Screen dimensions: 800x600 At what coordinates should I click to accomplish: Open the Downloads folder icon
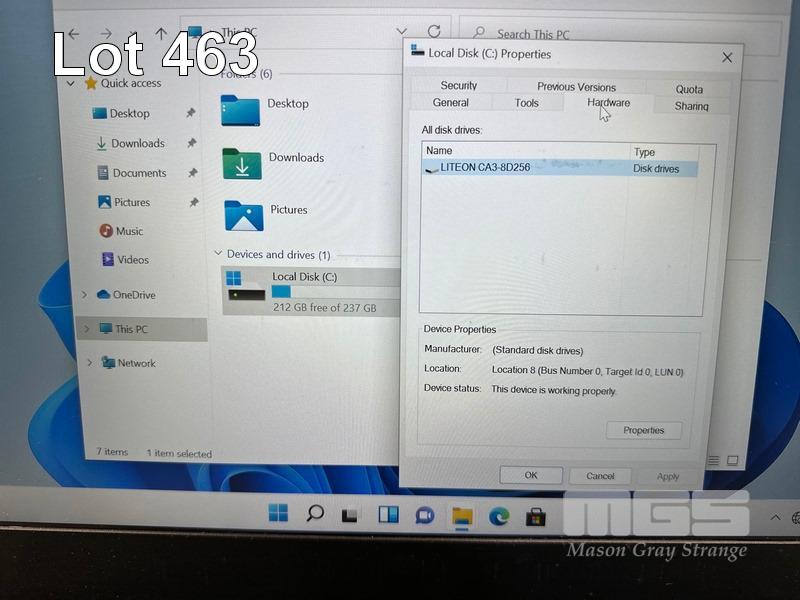click(x=242, y=163)
